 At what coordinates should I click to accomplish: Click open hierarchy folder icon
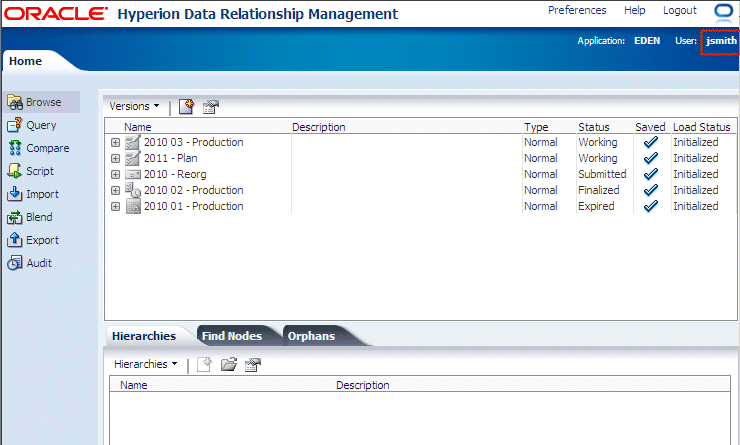point(229,364)
